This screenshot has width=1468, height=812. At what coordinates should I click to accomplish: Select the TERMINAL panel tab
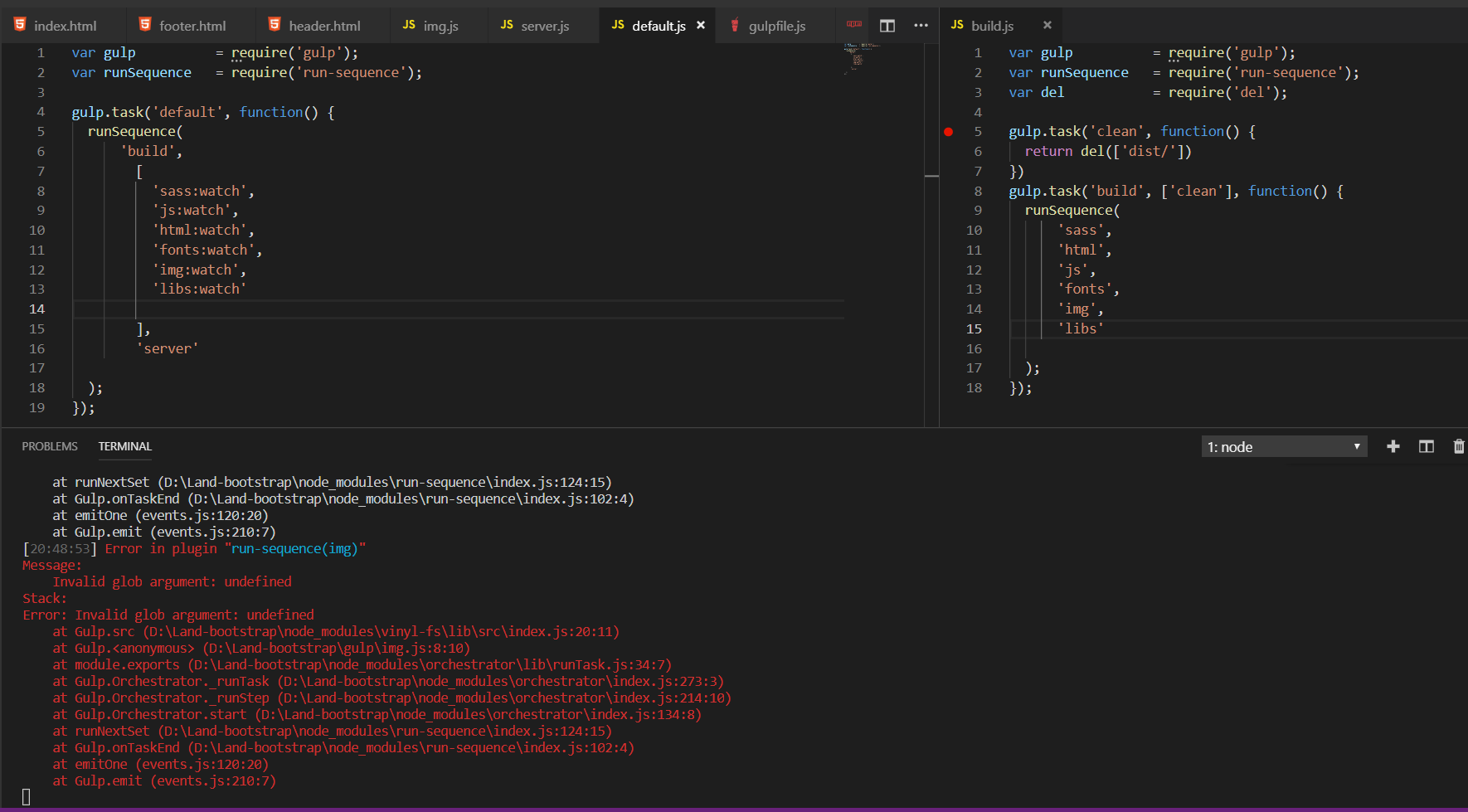[125, 446]
